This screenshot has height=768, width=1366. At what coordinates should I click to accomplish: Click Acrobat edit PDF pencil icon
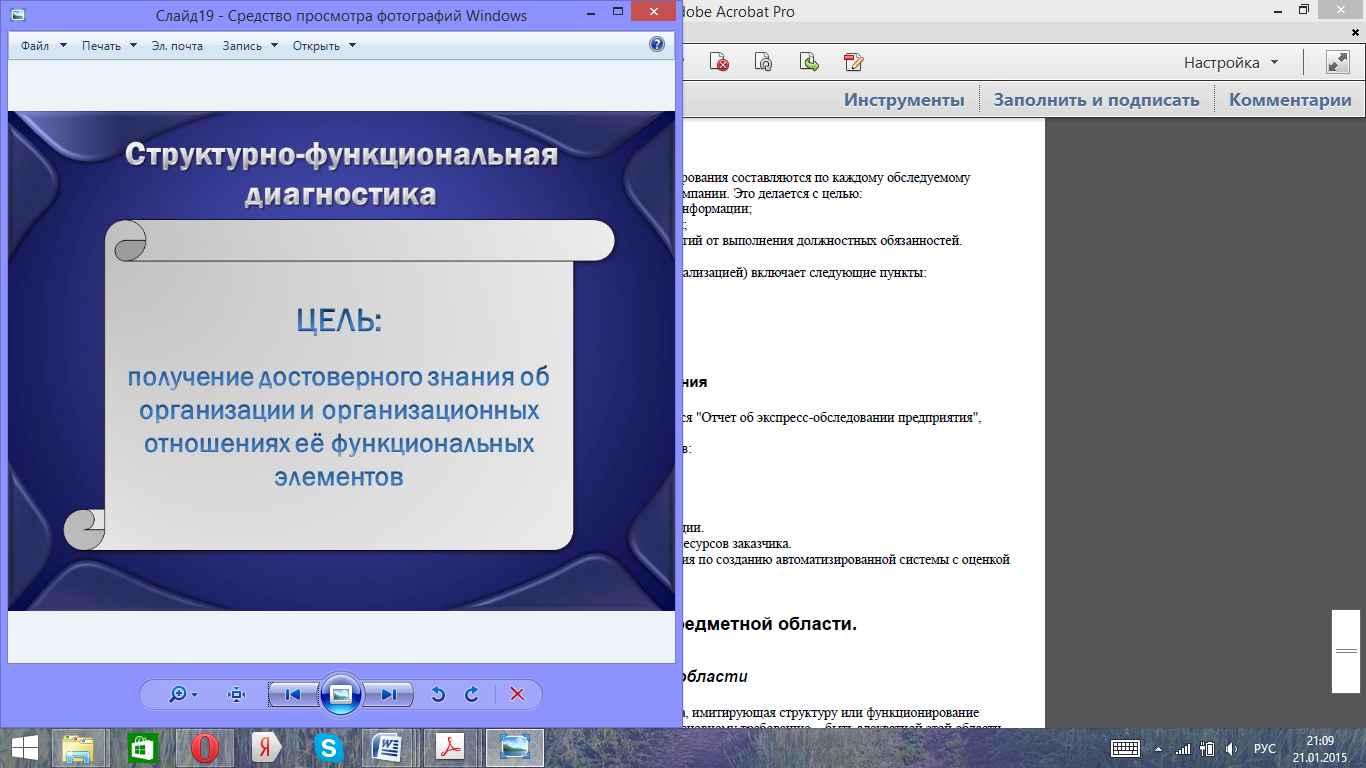[853, 62]
